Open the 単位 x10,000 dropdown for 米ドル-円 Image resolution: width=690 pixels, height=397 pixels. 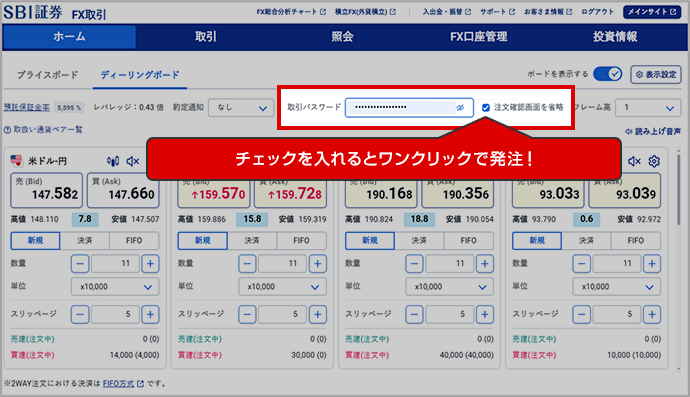pos(115,287)
